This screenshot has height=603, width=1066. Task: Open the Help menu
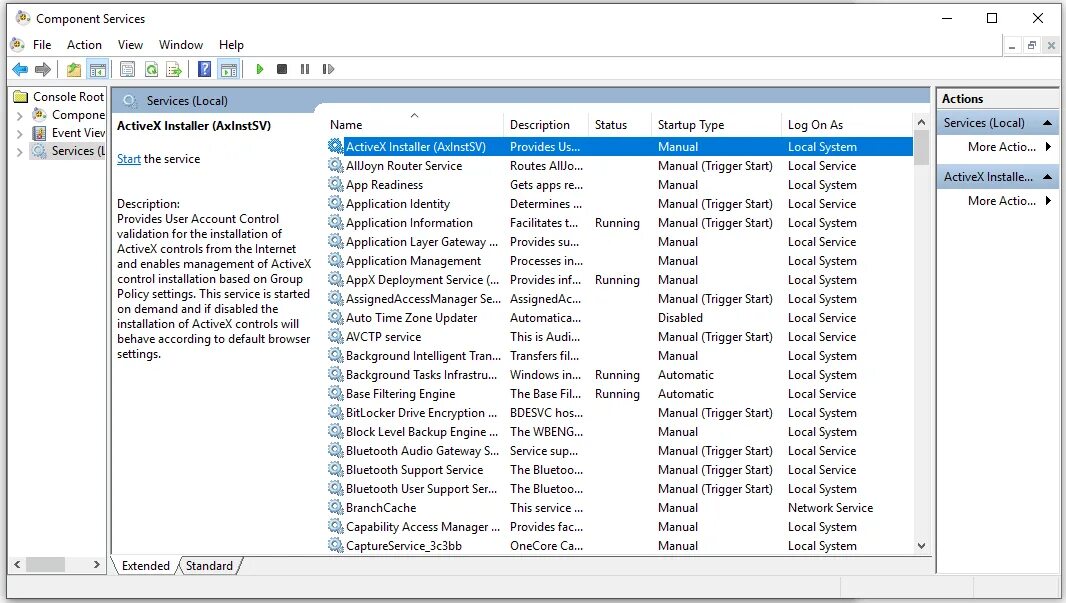tap(231, 45)
